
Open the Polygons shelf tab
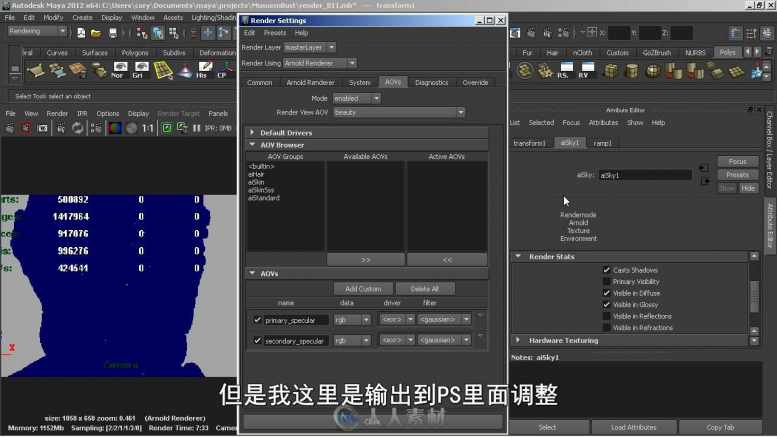click(135, 53)
